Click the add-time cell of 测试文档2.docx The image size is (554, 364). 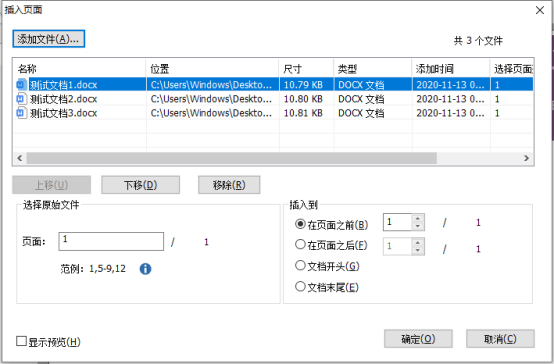point(450,99)
